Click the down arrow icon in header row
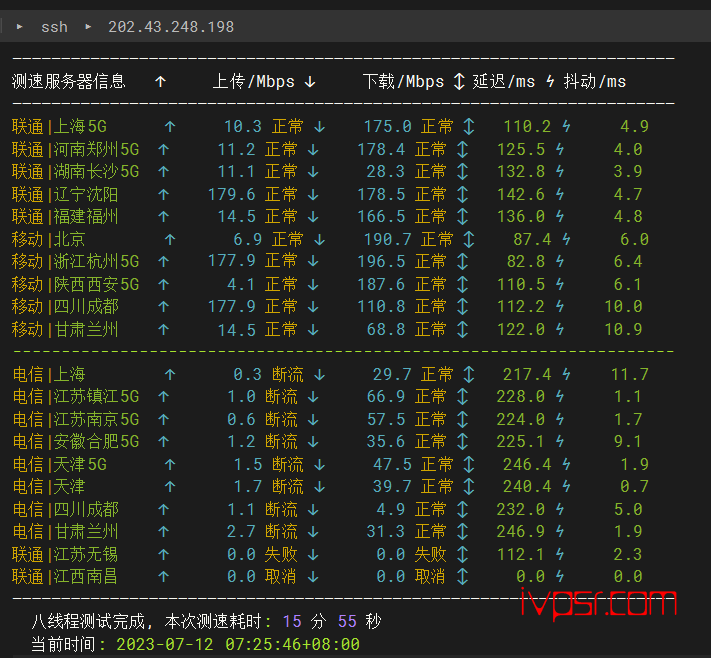 (x=310, y=82)
